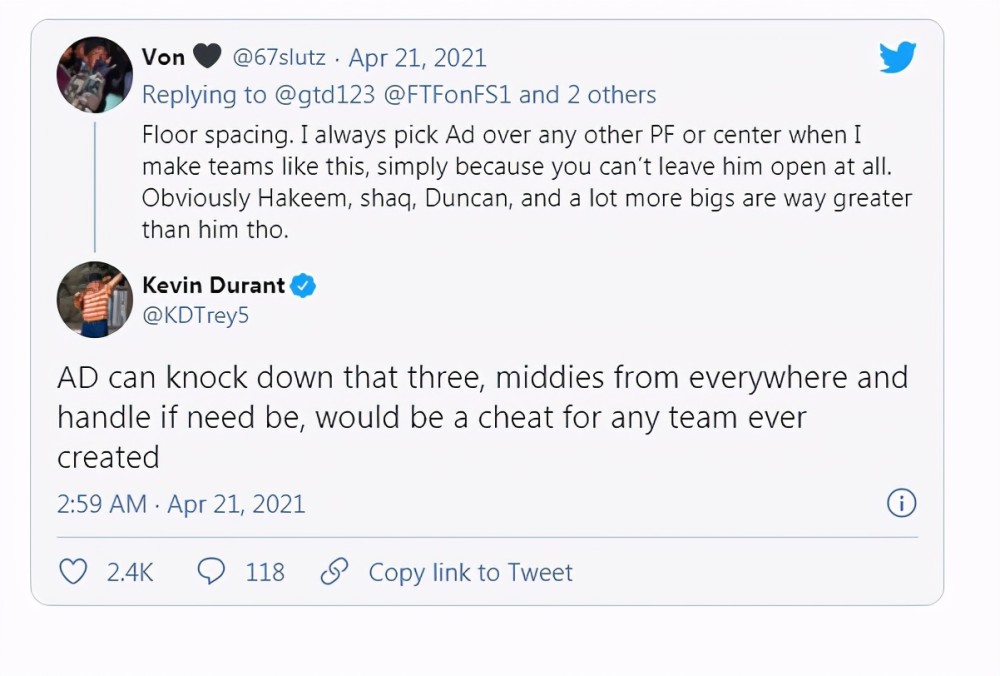
Task: Like the tweet with the heart icon
Action: [x=73, y=572]
